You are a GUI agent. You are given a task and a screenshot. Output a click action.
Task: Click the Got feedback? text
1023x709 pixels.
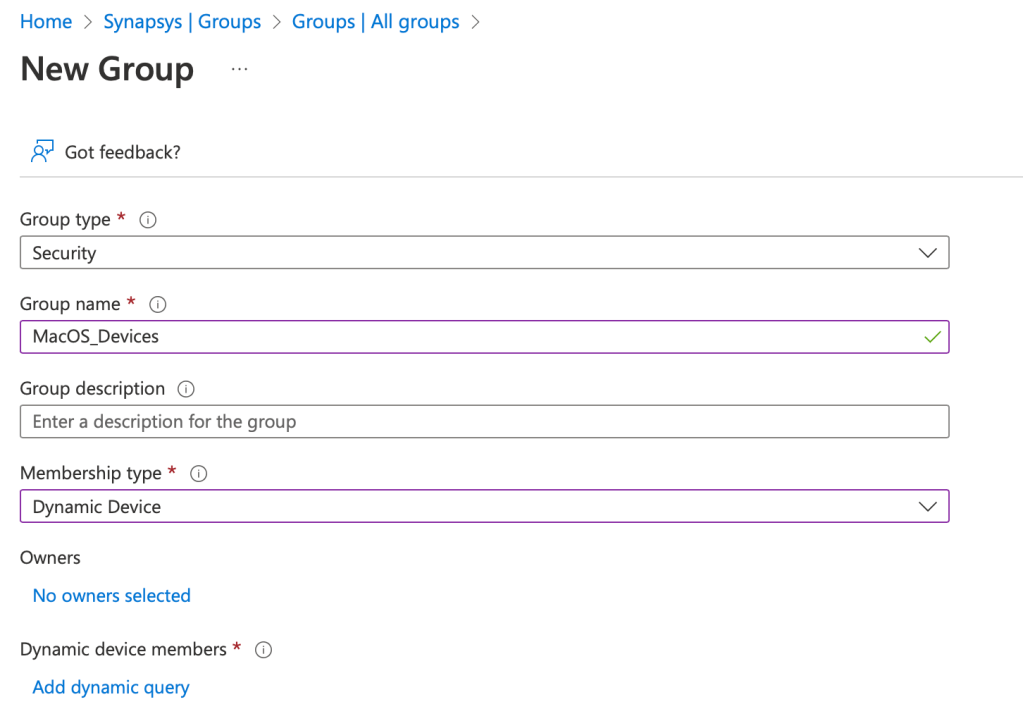click(122, 152)
